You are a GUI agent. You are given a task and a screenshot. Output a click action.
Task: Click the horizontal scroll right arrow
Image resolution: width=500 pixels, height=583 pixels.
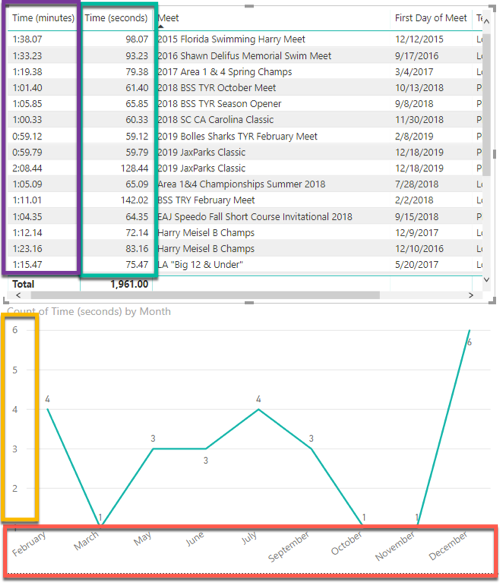pyautogui.click(x=471, y=295)
